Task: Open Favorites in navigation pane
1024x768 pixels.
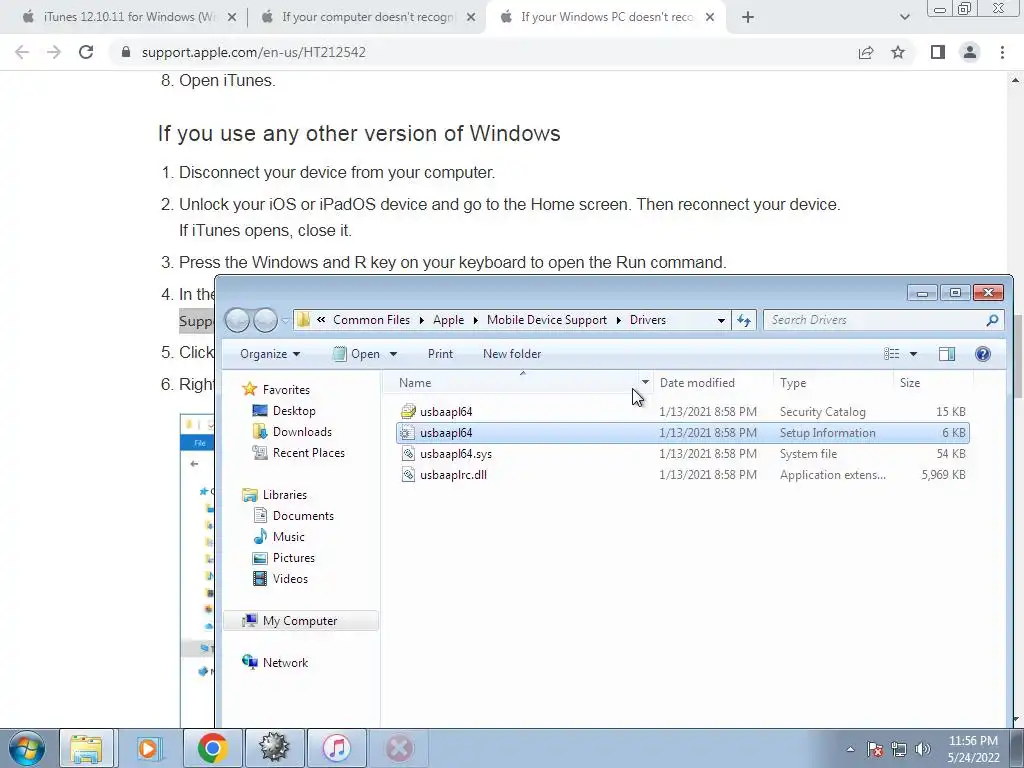Action: (x=286, y=390)
